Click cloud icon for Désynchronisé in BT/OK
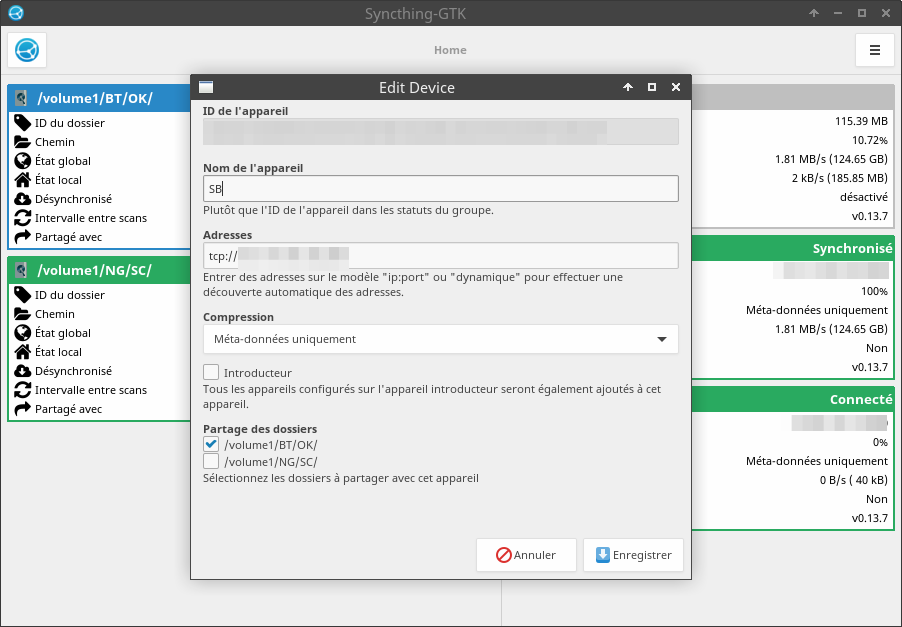This screenshot has height=627, width=902. [22, 198]
